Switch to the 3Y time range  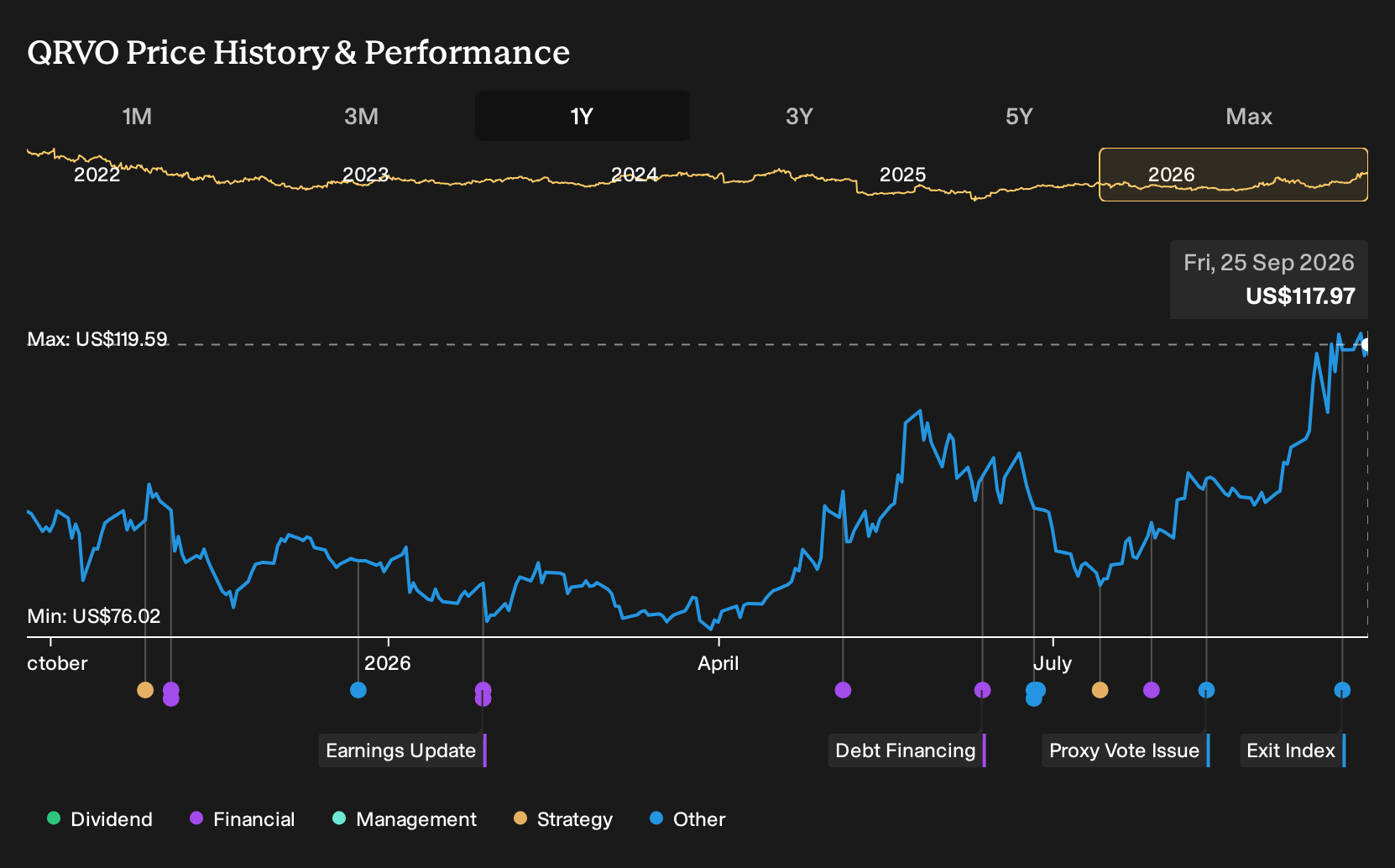pyautogui.click(x=799, y=116)
